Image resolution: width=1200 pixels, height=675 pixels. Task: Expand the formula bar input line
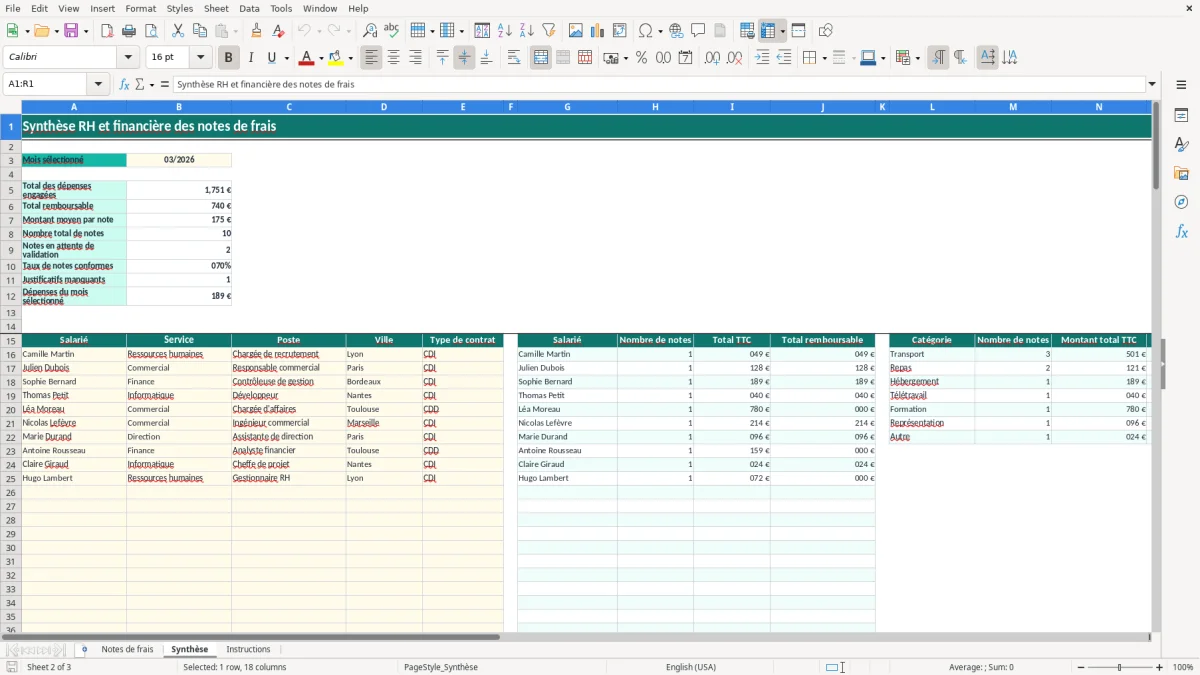coord(1153,84)
